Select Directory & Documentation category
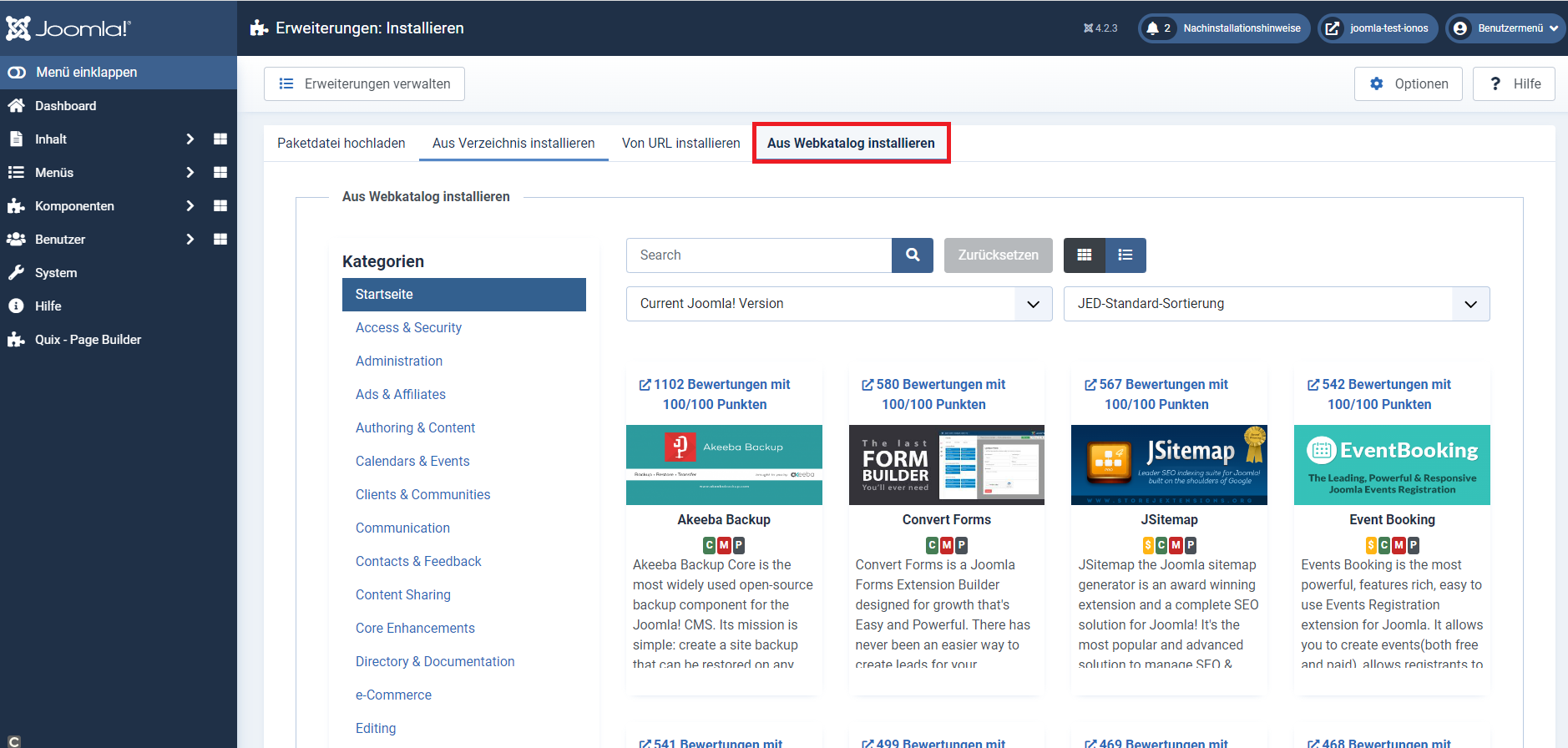 click(435, 662)
